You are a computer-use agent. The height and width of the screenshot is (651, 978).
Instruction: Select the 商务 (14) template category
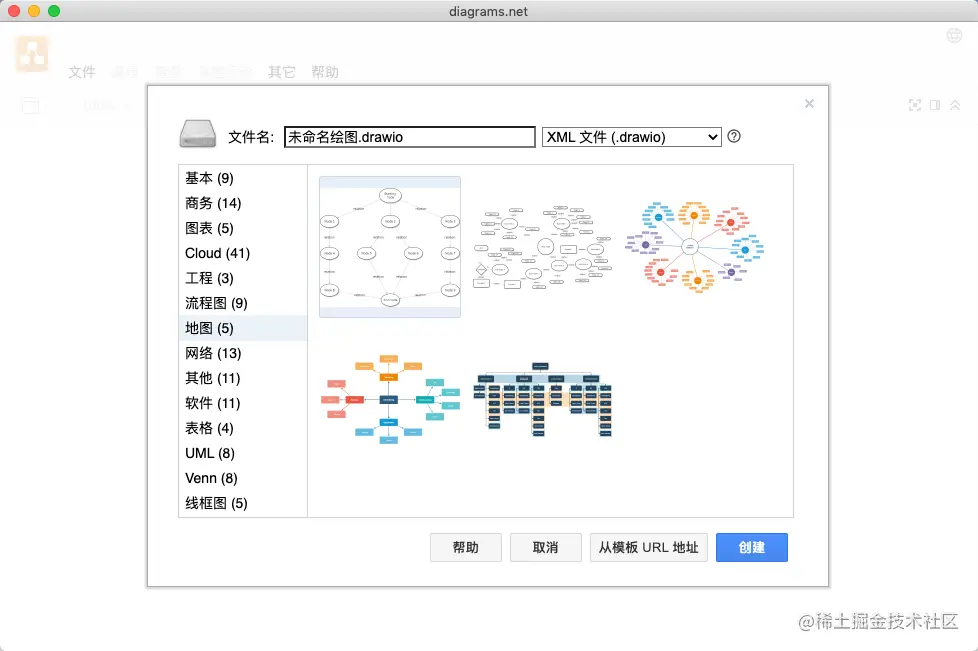243,203
